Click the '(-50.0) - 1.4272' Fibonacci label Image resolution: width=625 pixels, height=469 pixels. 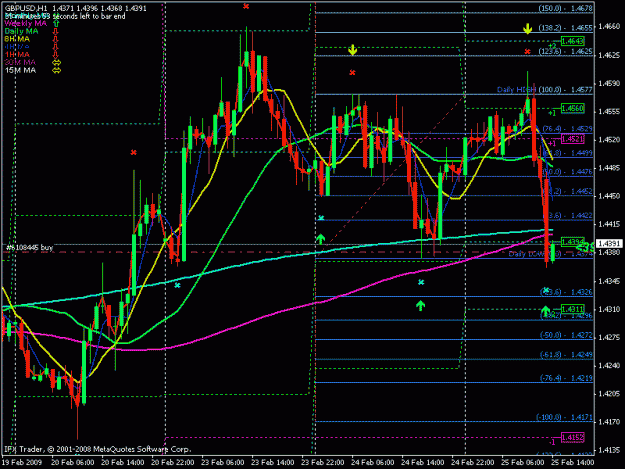click(x=566, y=335)
